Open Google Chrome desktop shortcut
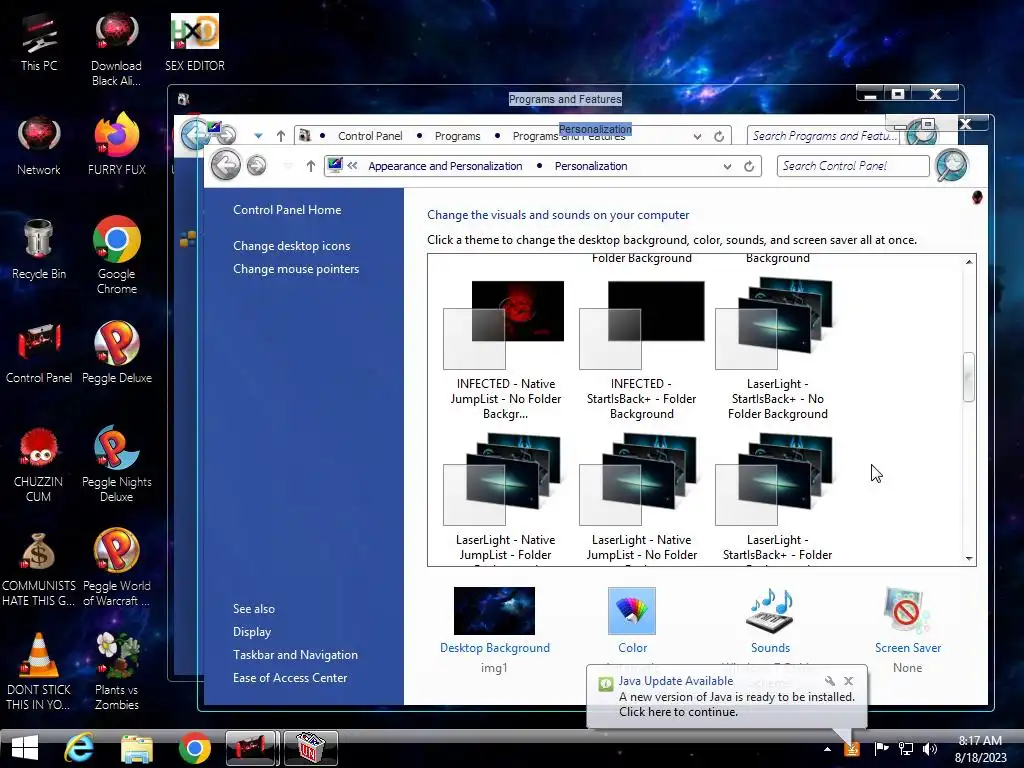This screenshot has height=768, width=1024. 116,255
